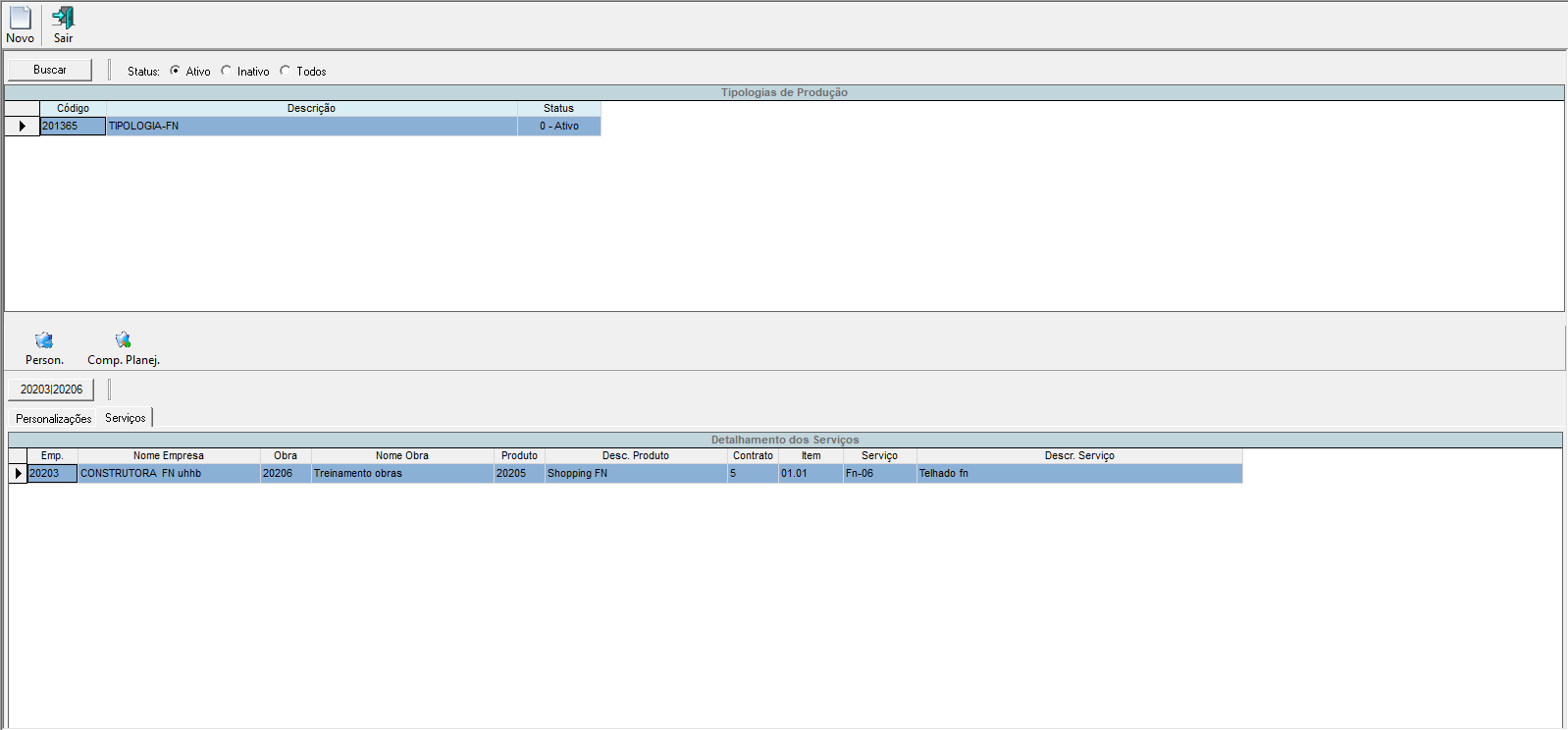Click the row arrow beside Emp. 20203

pos(18,474)
